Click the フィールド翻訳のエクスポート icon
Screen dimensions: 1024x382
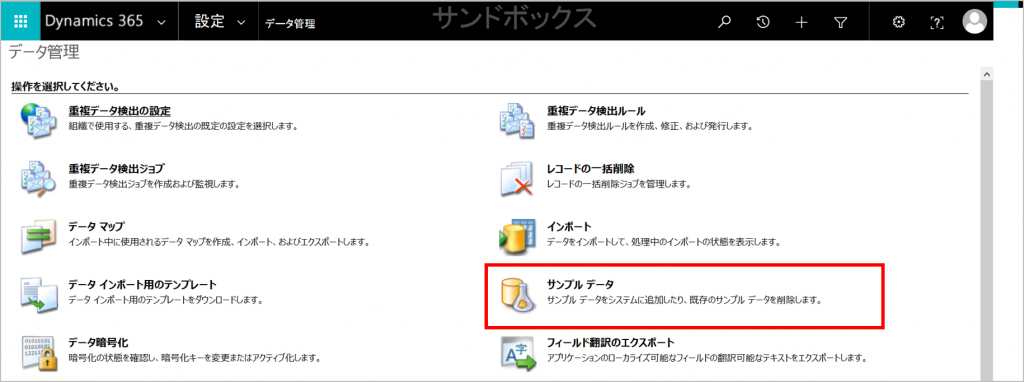click(518, 354)
